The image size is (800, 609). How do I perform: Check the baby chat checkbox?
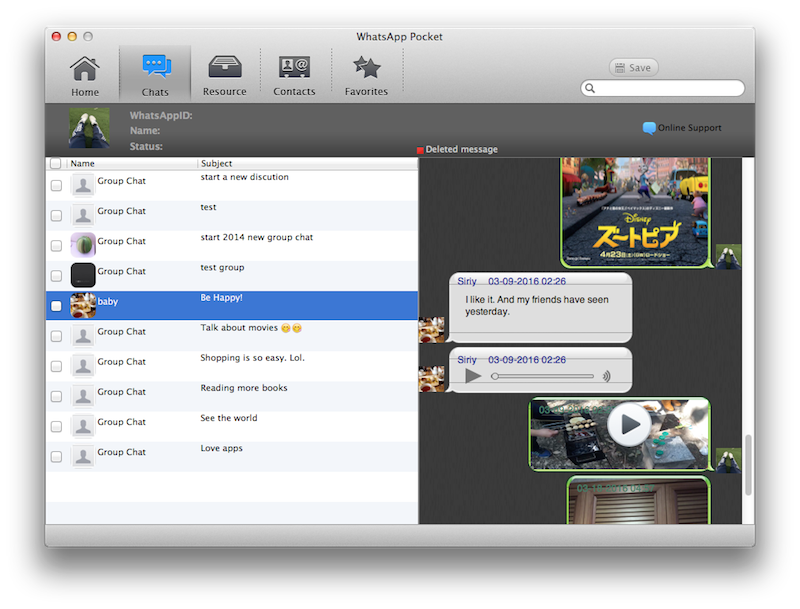(56, 306)
